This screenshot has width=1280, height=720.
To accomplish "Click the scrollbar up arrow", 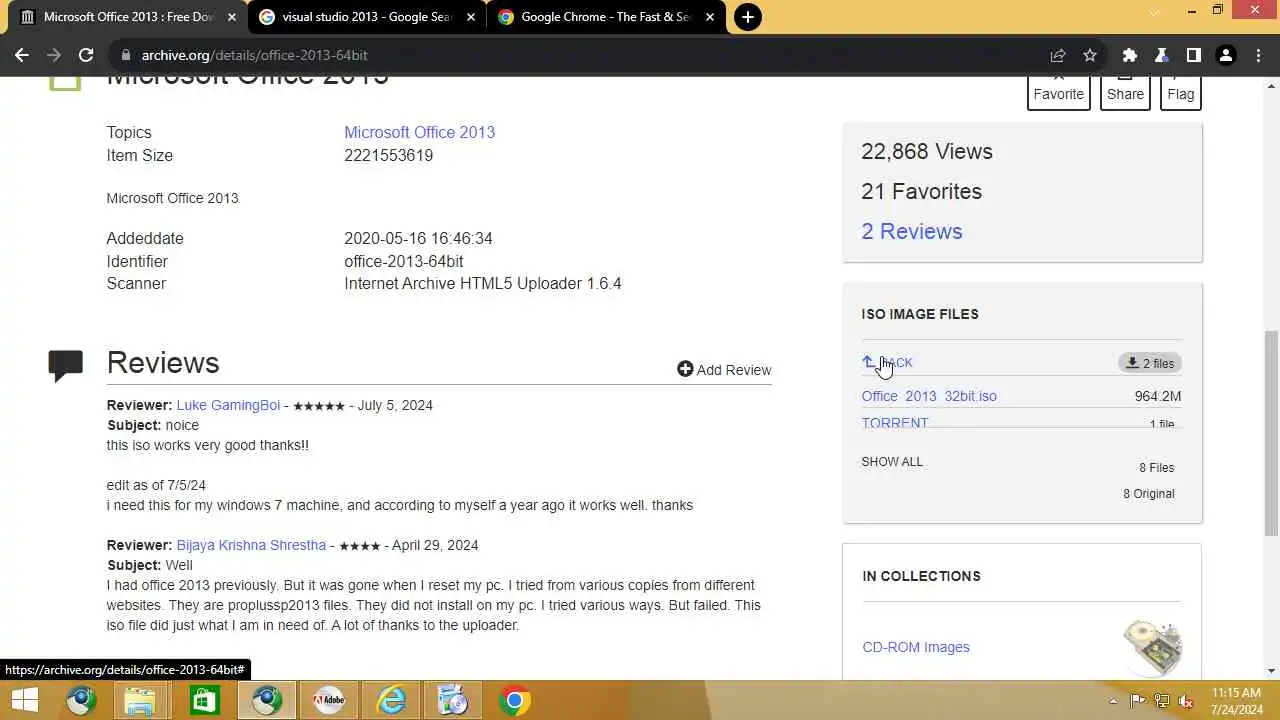I will (1271, 86).
